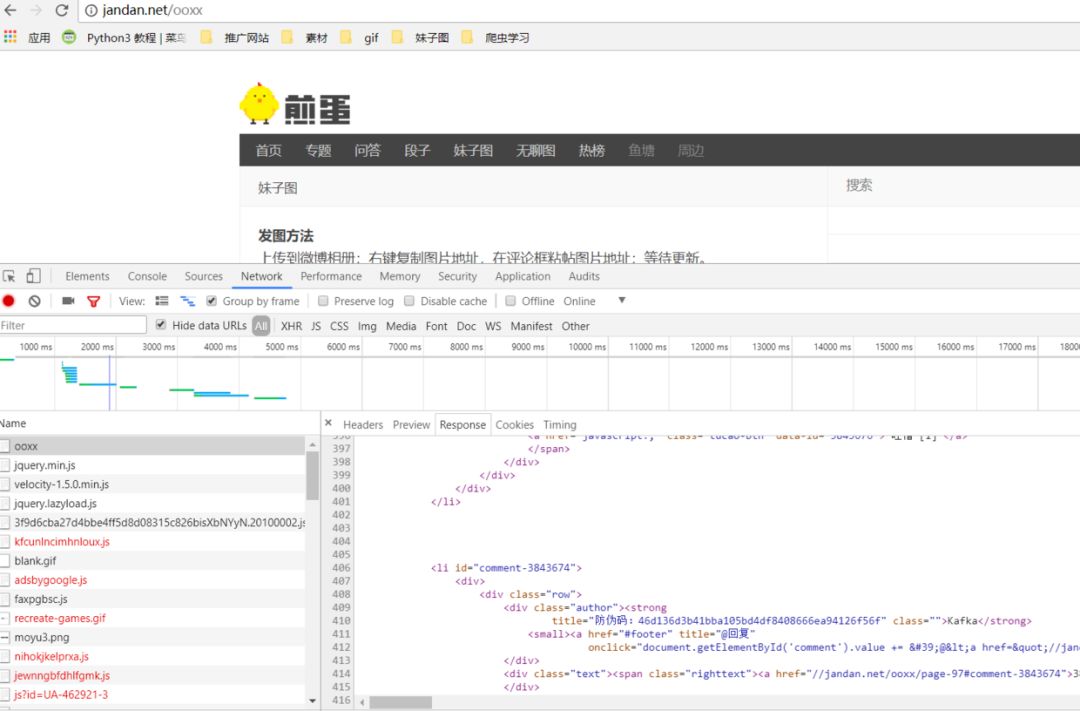Switch to the Performance tab
The image size is (1080, 711).
[331, 276]
